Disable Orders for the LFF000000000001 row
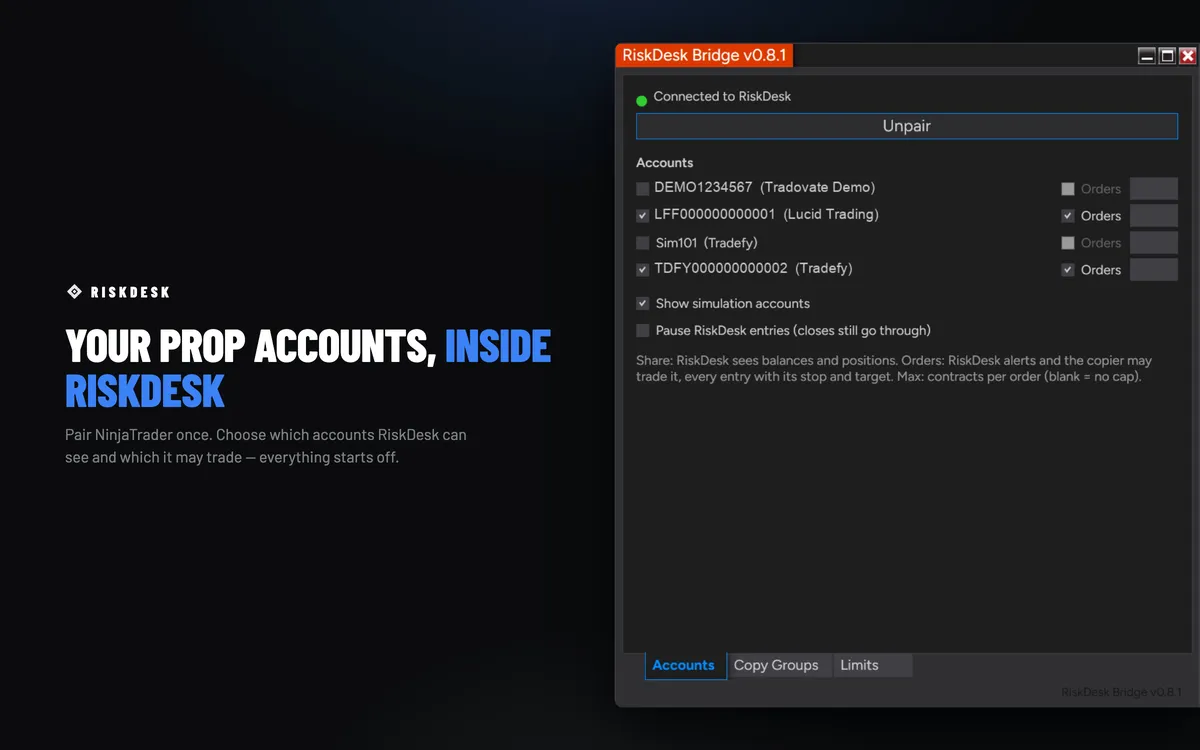The height and width of the screenshot is (750, 1200). pyautogui.click(x=1068, y=216)
